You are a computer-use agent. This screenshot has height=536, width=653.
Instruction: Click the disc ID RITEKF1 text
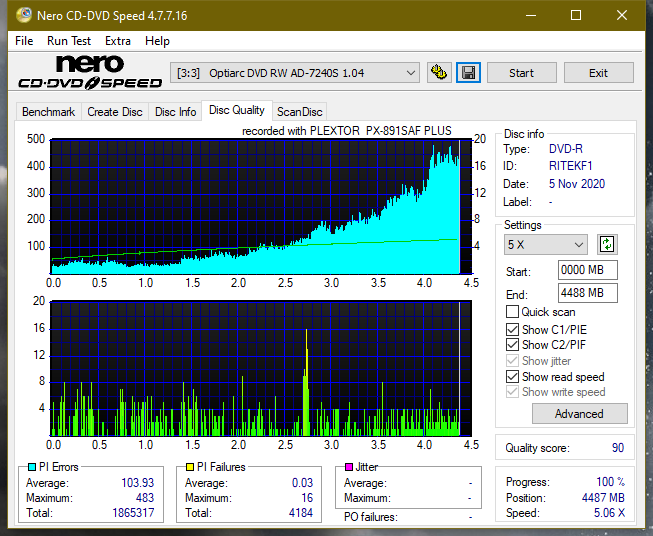(571, 166)
